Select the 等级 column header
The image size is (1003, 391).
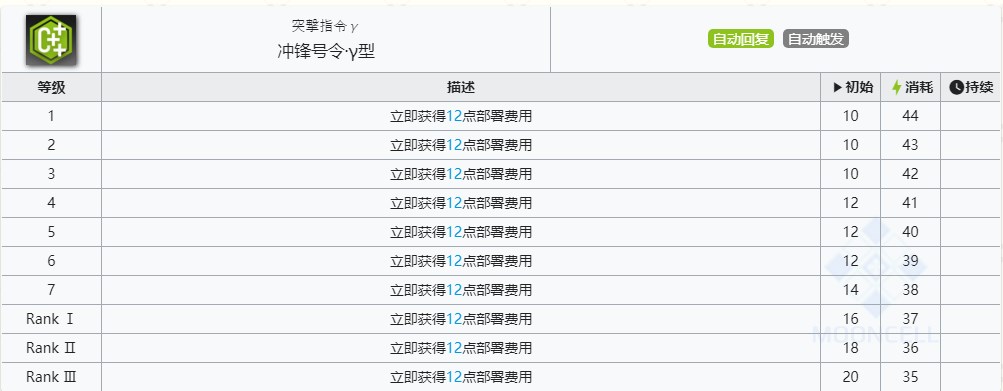51,88
